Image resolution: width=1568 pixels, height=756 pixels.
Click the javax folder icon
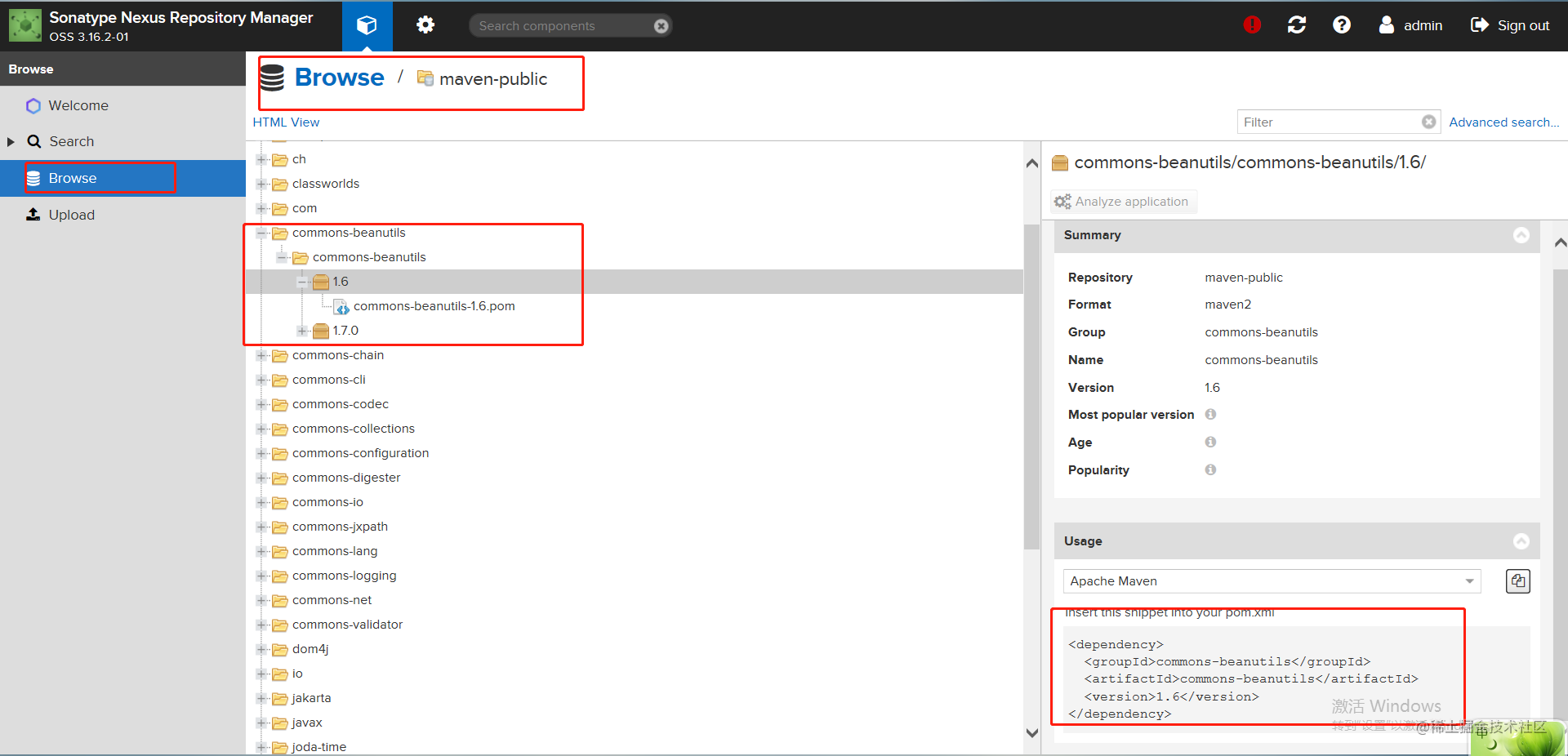[280, 723]
